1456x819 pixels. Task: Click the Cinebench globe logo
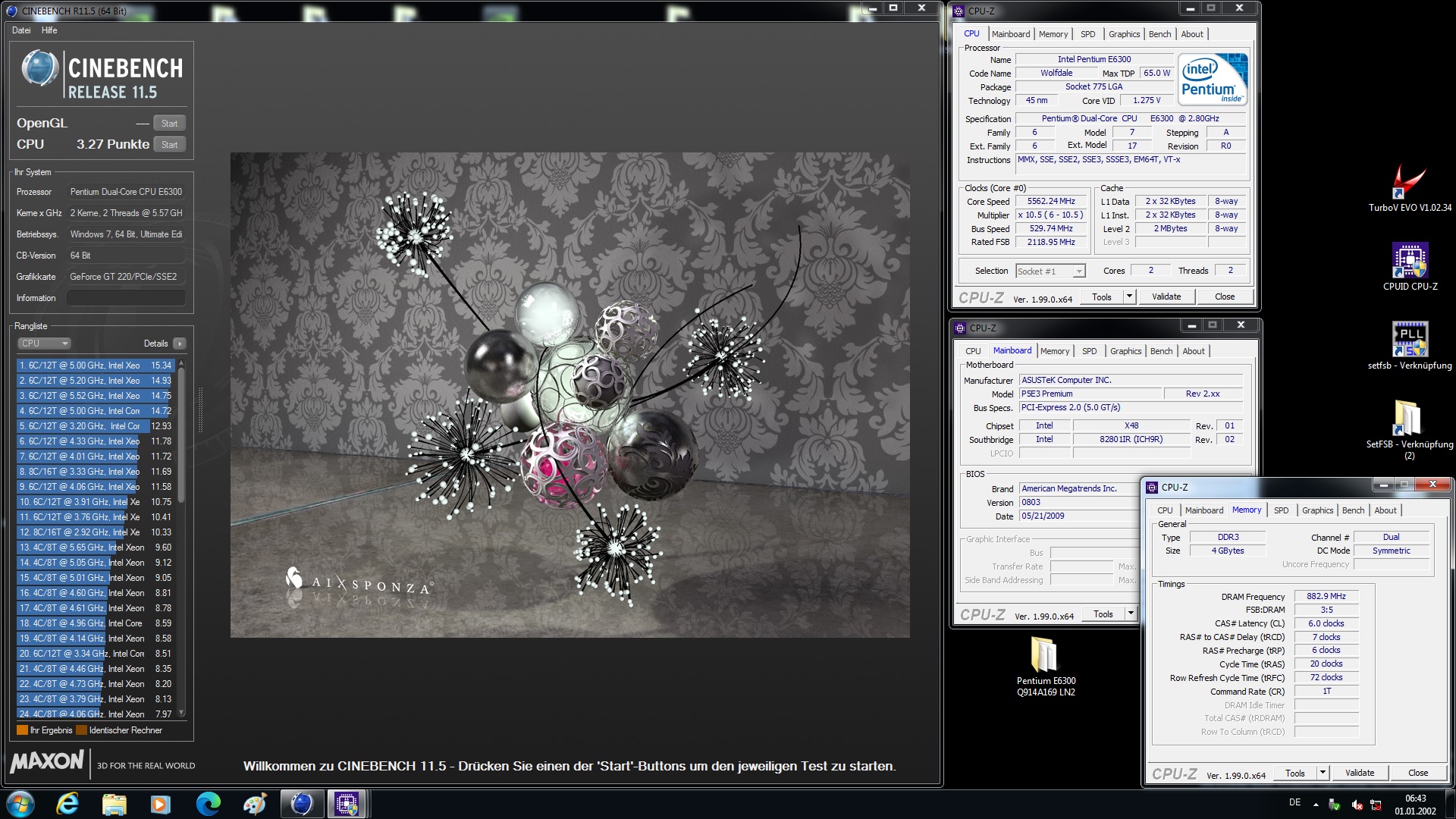point(39,69)
